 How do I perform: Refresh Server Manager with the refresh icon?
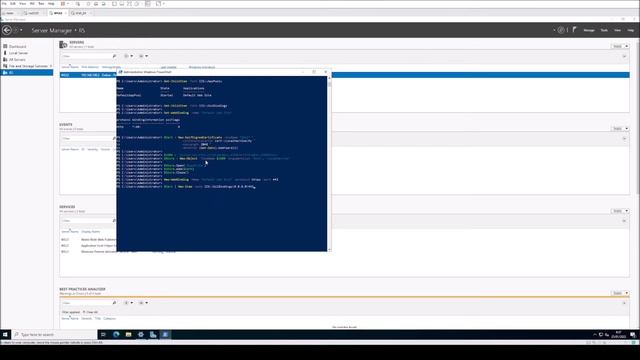(x=561, y=30)
